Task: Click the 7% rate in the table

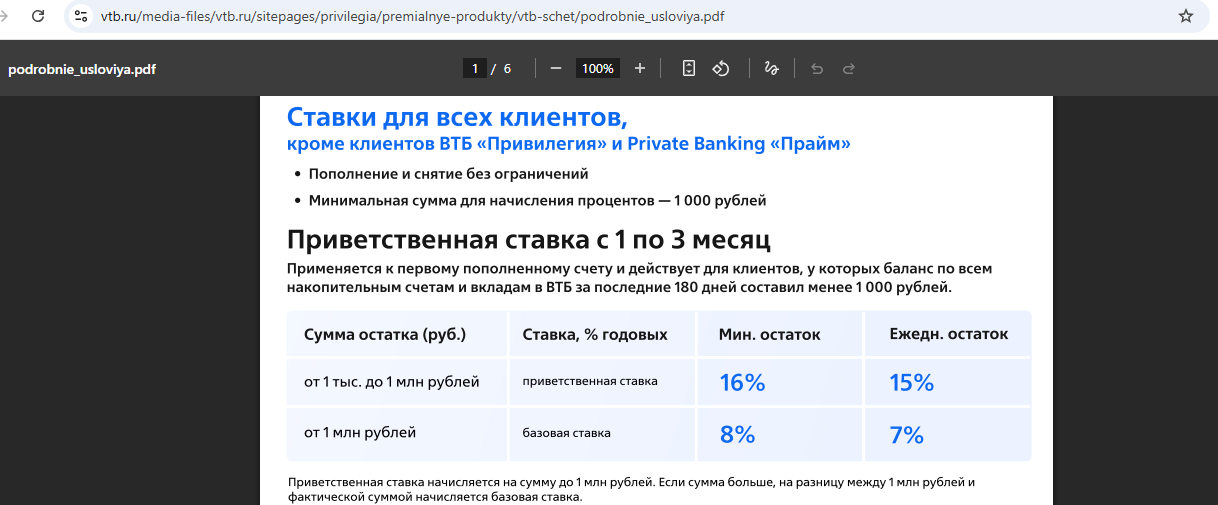Action: [906, 435]
